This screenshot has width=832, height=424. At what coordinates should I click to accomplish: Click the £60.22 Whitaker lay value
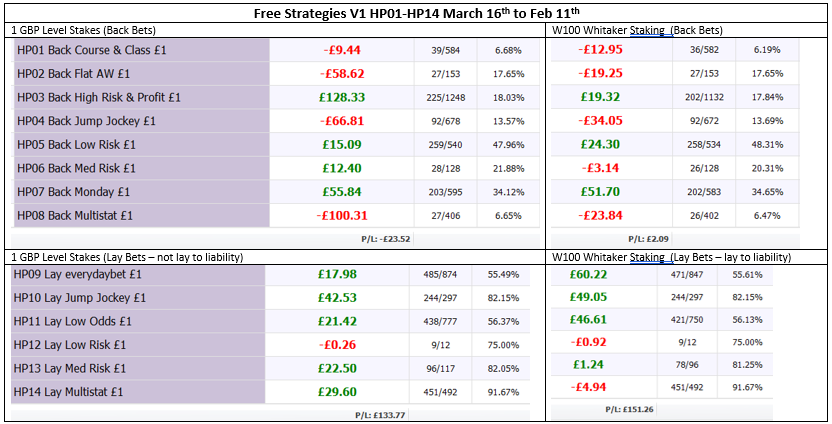point(587,274)
